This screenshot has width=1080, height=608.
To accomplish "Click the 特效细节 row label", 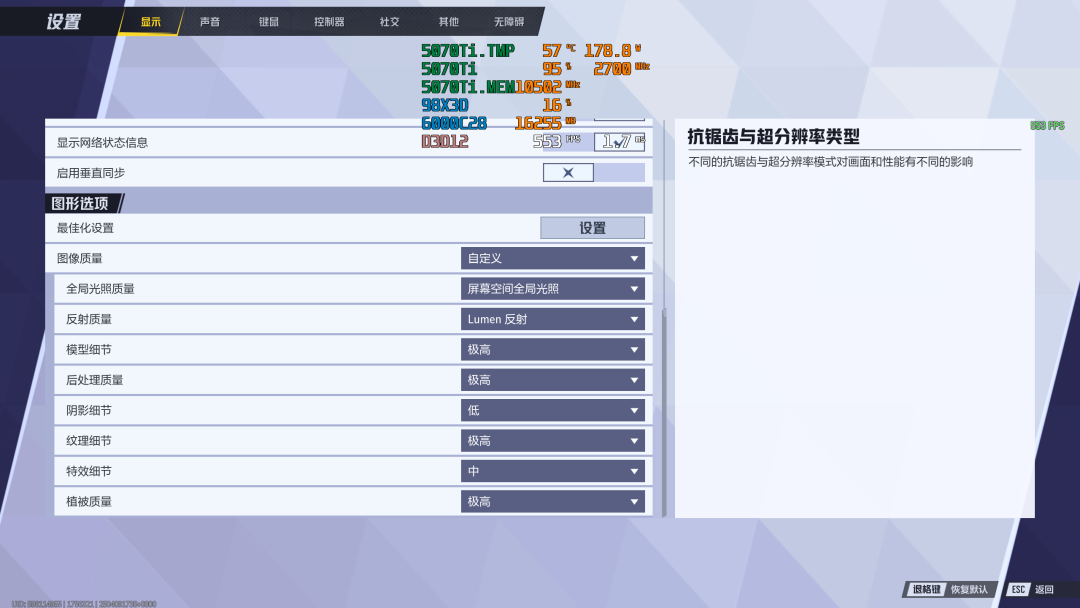I will [x=89, y=471].
